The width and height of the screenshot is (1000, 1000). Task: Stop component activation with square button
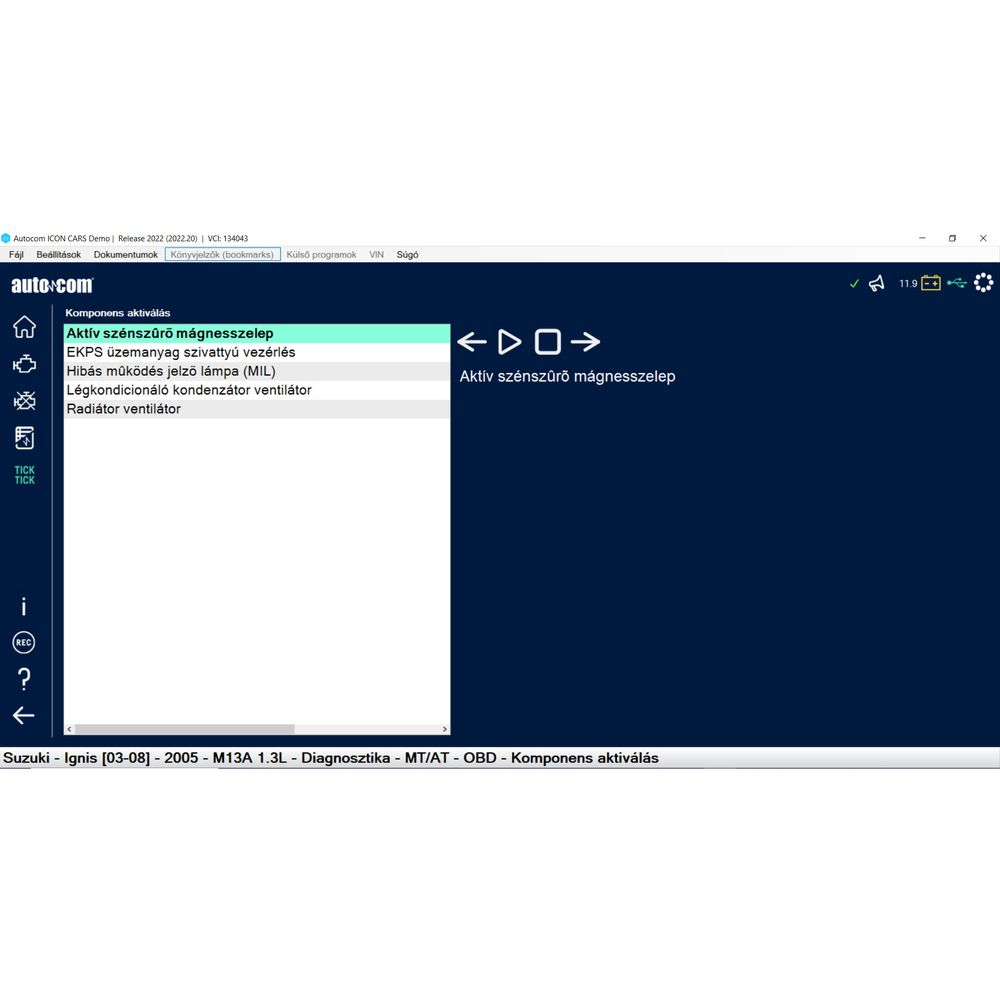(x=548, y=342)
